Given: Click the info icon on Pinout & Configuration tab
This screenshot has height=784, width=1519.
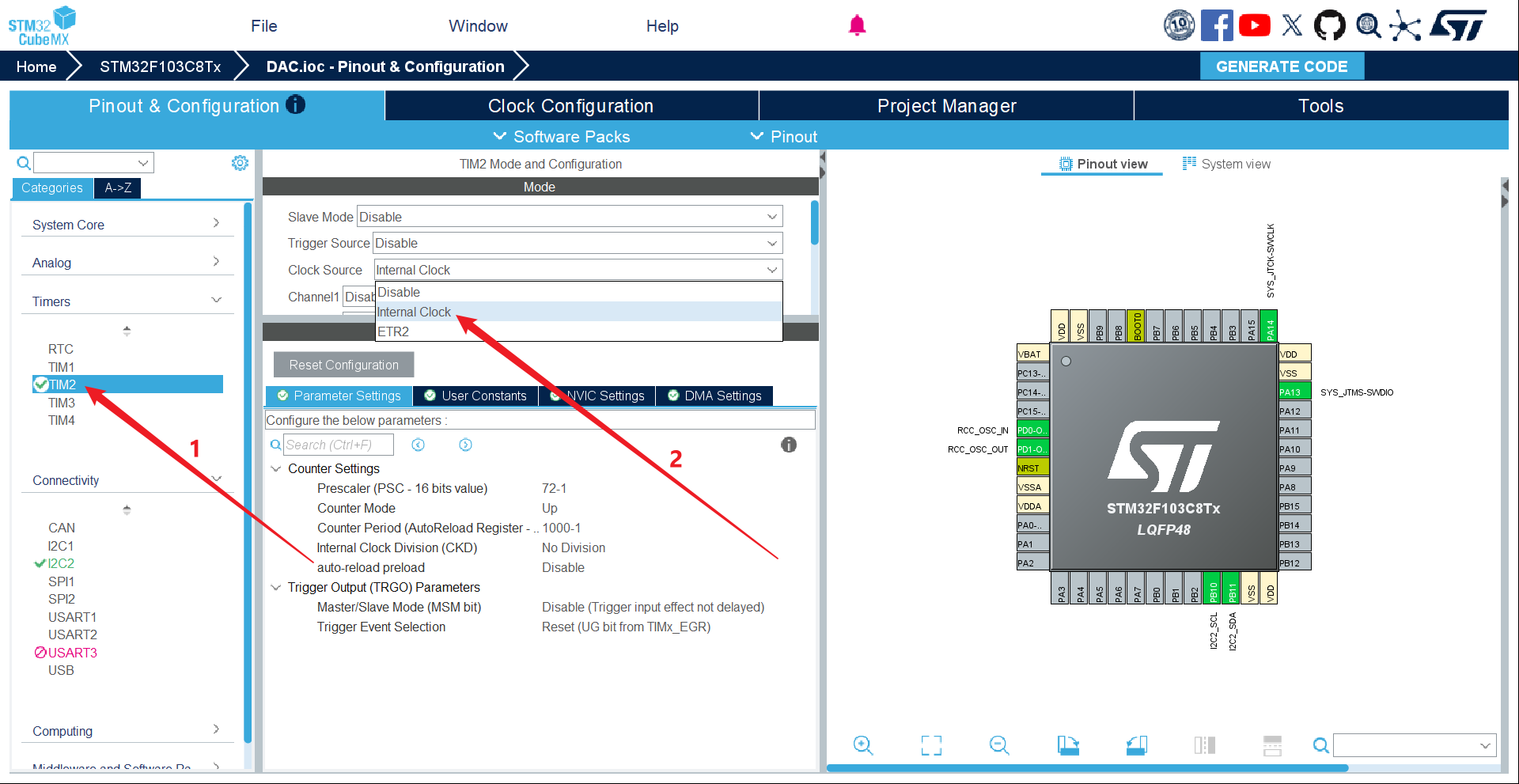Looking at the screenshot, I should click(296, 104).
